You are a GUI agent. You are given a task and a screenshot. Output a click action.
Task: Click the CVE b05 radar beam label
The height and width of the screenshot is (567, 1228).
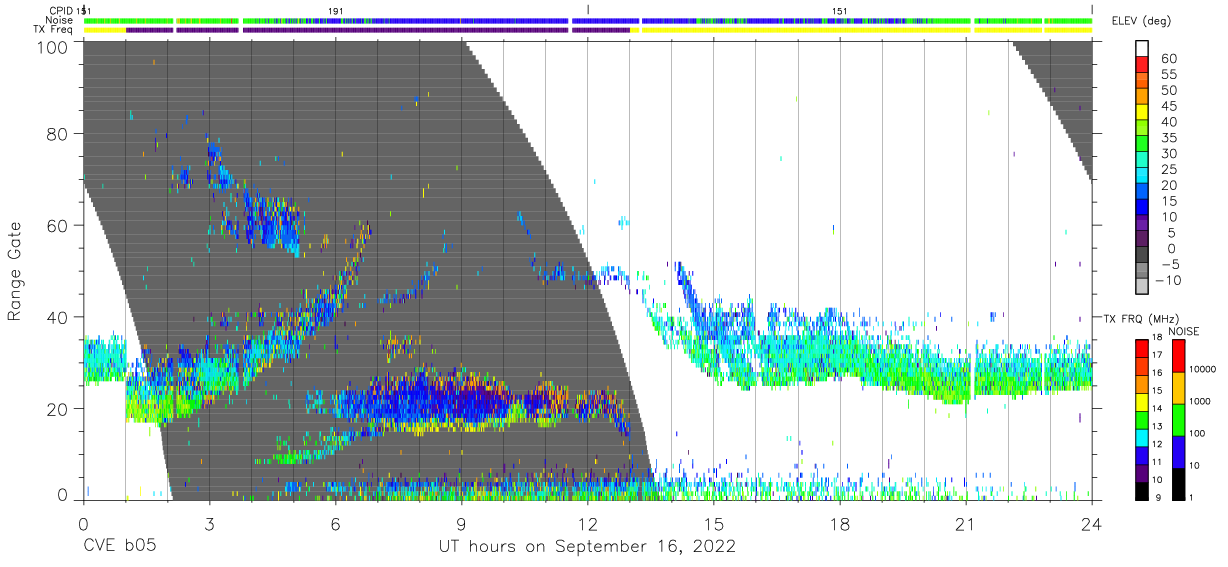pyautogui.click(x=118, y=547)
